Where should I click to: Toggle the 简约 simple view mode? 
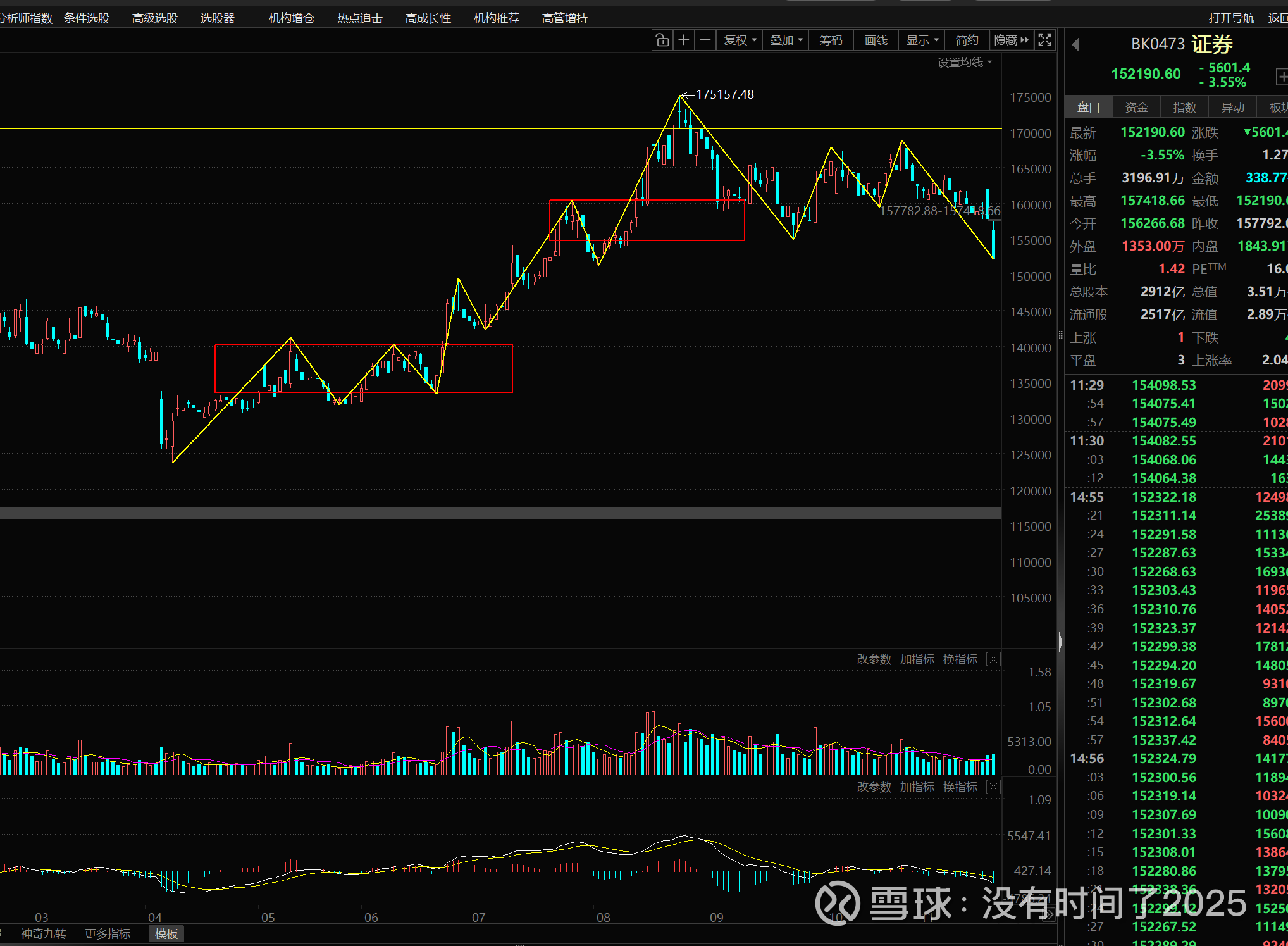[967, 40]
